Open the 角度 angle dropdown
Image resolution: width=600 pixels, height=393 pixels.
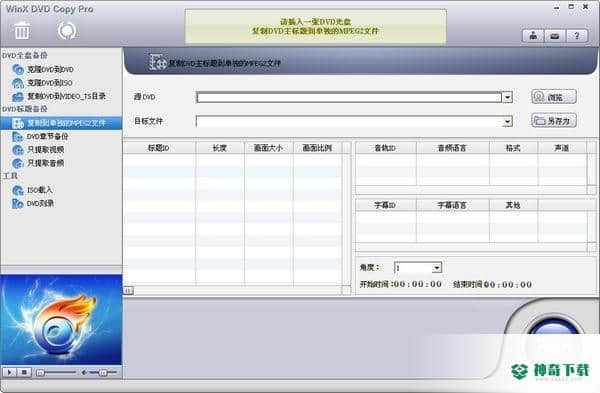pos(436,268)
